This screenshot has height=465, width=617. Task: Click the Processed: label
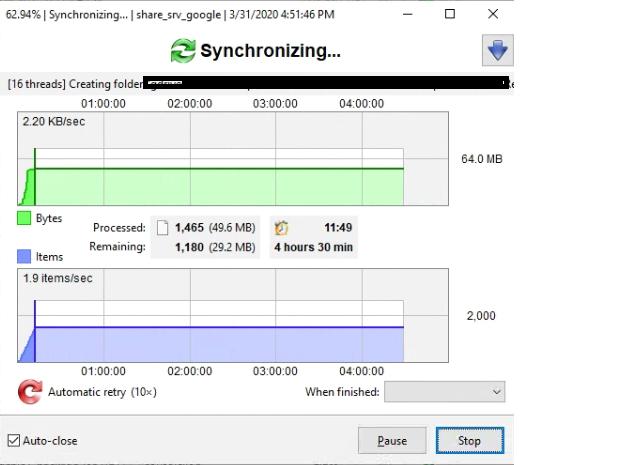(x=119, y=227)
